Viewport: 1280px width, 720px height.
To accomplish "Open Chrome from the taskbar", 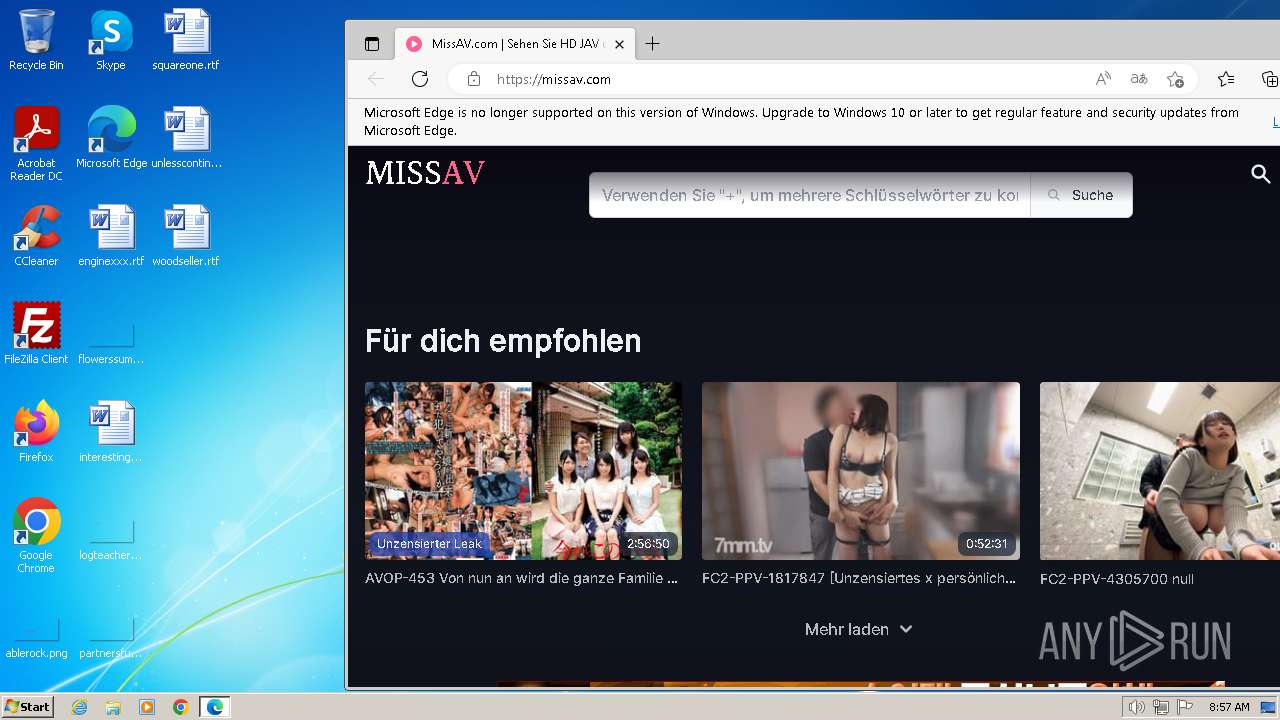I will 181,707.
